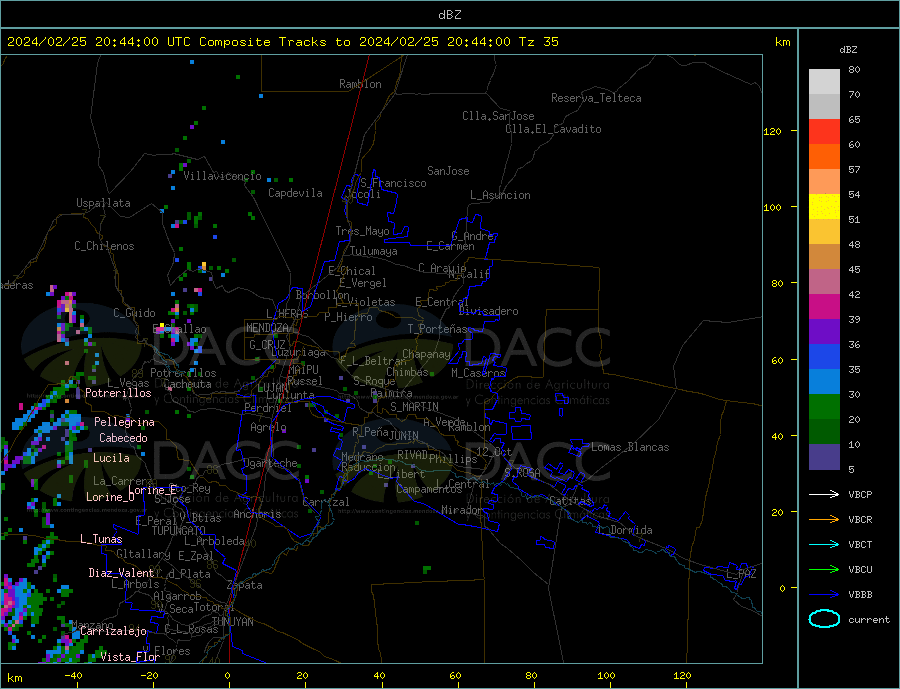Click the Lucila station label
This screenshot has width=900, height=689.
point(111,458)
